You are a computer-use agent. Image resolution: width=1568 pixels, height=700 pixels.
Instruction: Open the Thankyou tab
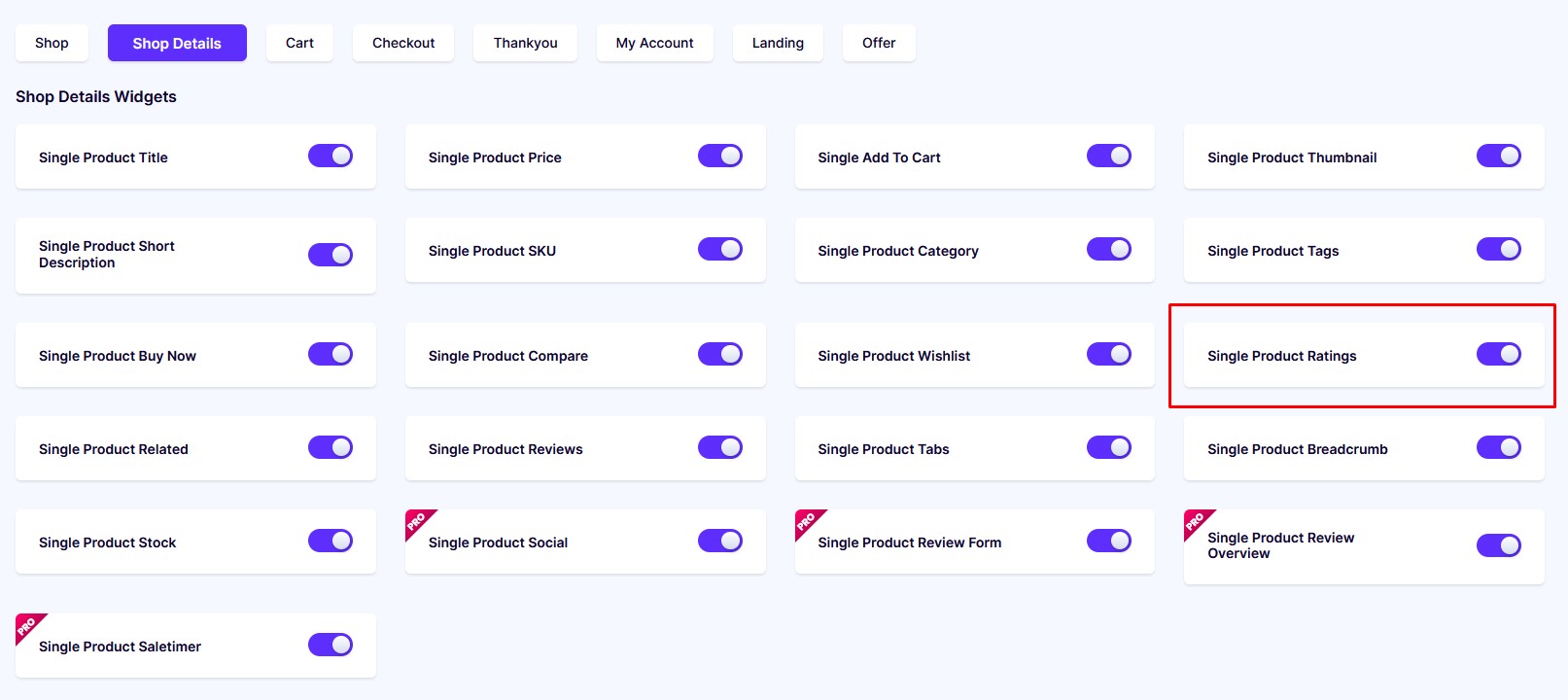coord(525,43)
